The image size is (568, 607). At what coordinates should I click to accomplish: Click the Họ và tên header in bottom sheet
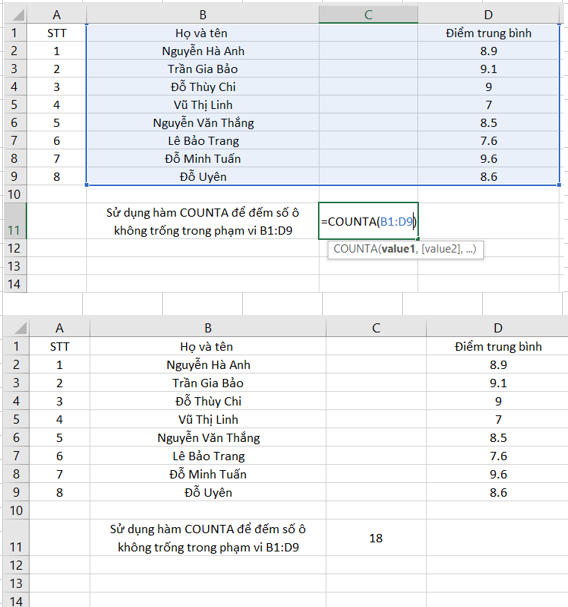tap(206, 346)
